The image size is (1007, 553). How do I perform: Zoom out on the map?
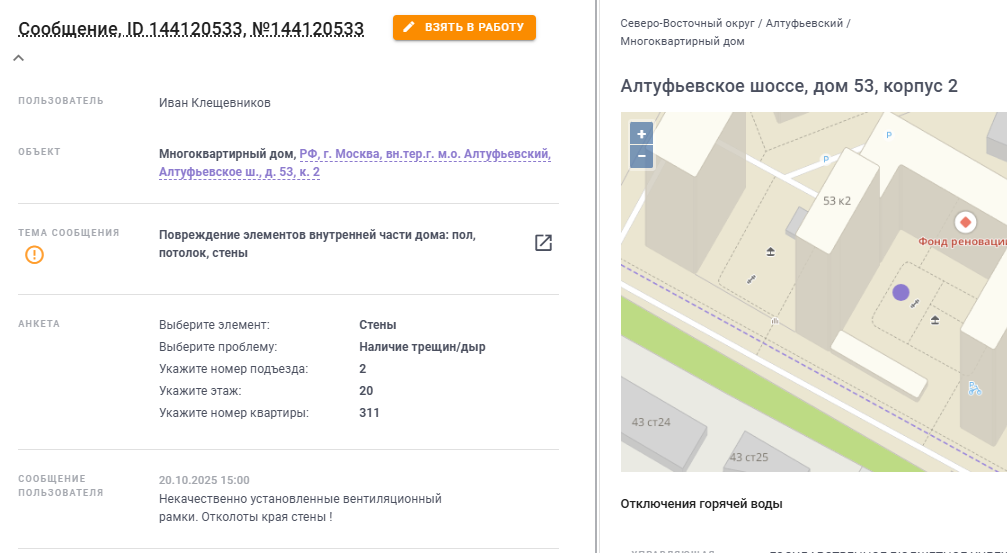(642, 156)
